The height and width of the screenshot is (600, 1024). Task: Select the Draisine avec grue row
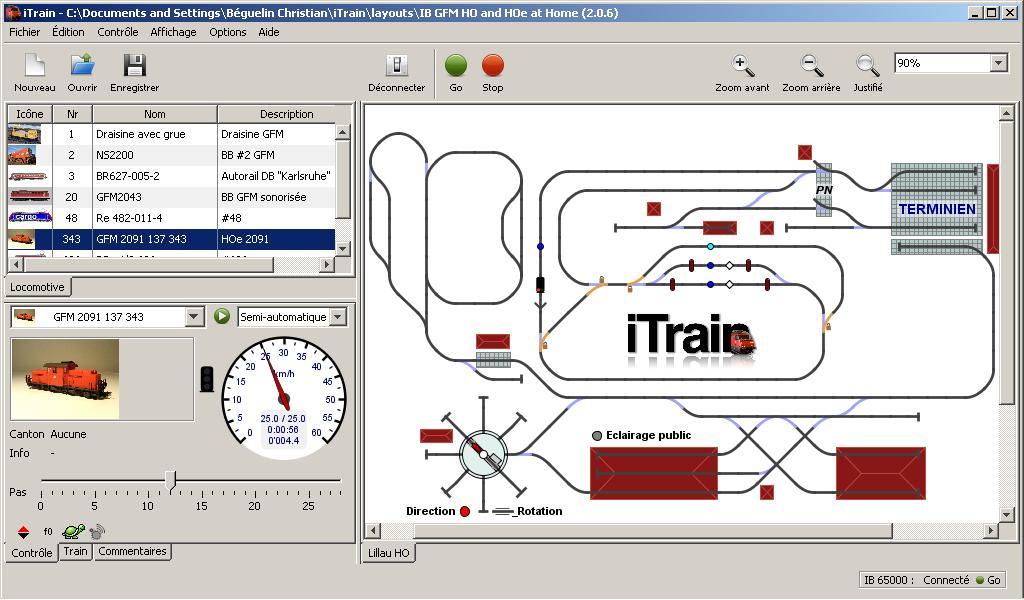(172, 134)
